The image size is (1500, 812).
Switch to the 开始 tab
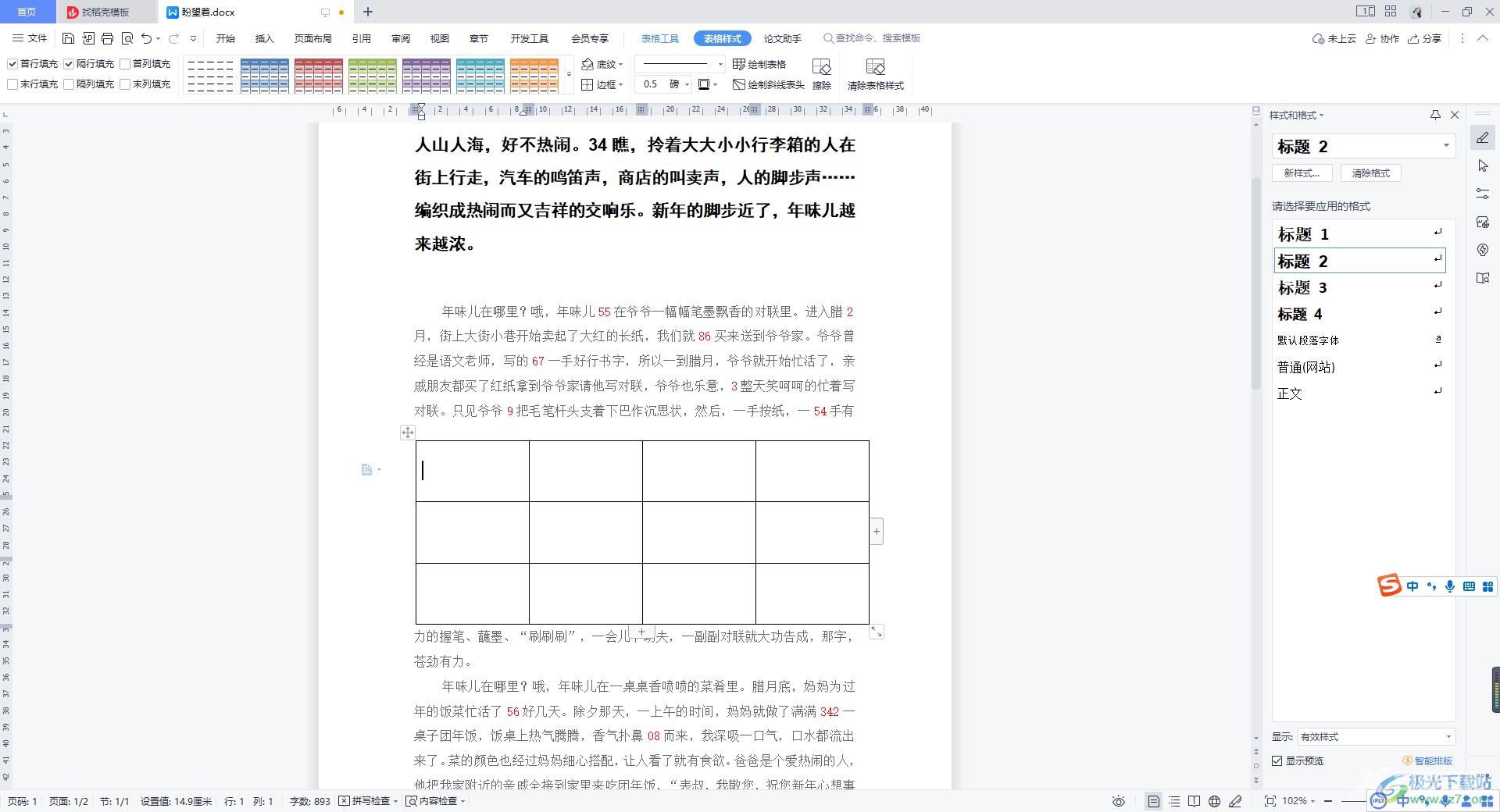click(226, 38)
